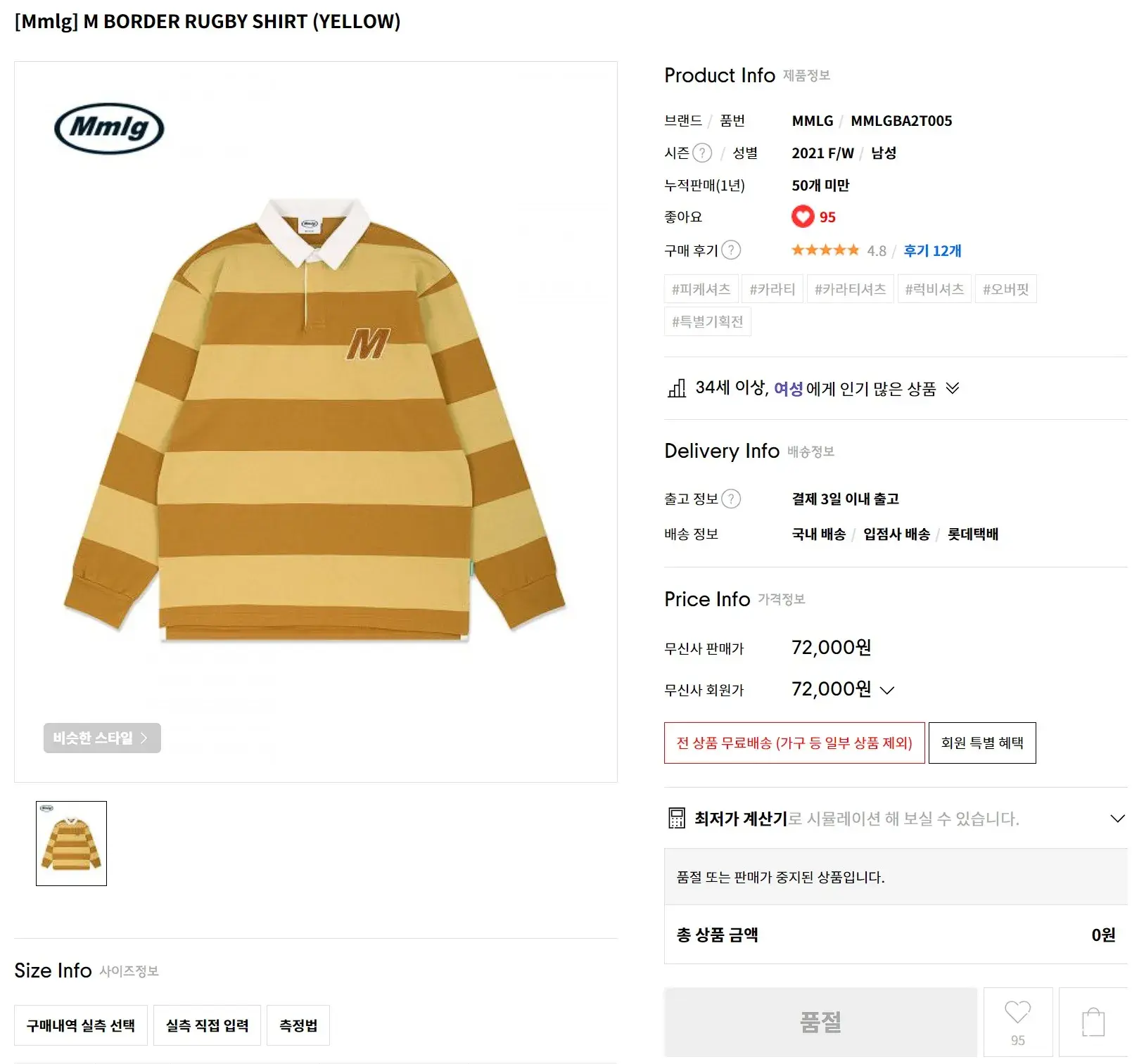The image size is (1132, 1064).
Task: Select the rugby shirt thumbnail image
Action: point(71,843)
